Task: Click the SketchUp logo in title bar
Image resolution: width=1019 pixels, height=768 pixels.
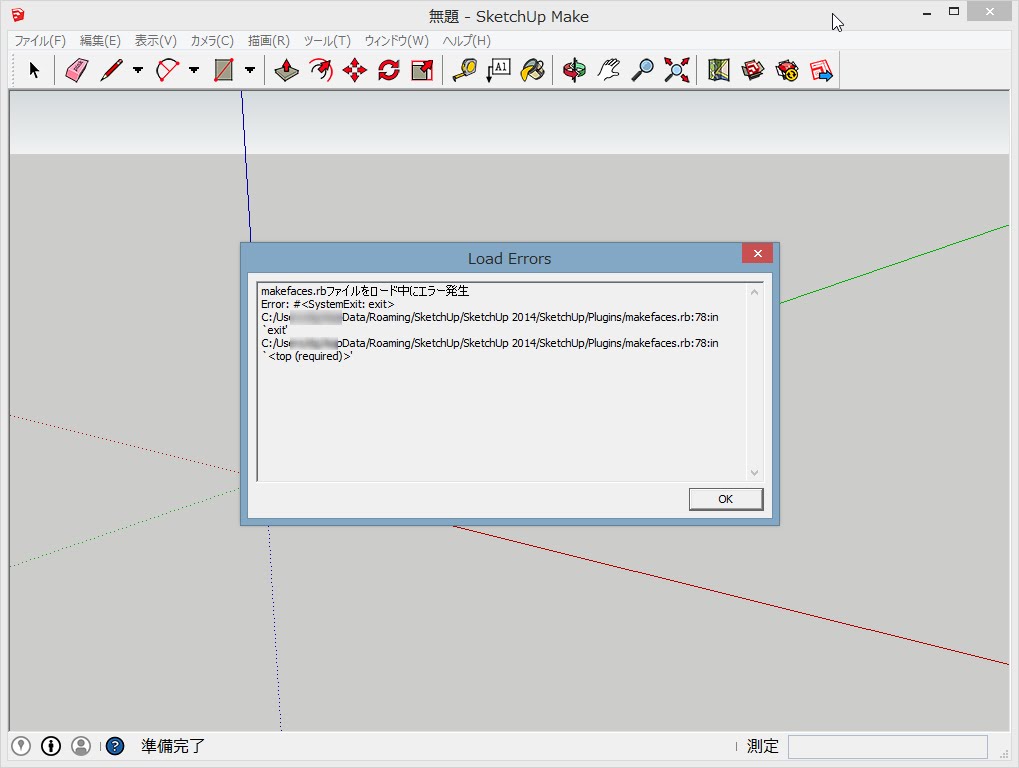Action: [18, 14]
